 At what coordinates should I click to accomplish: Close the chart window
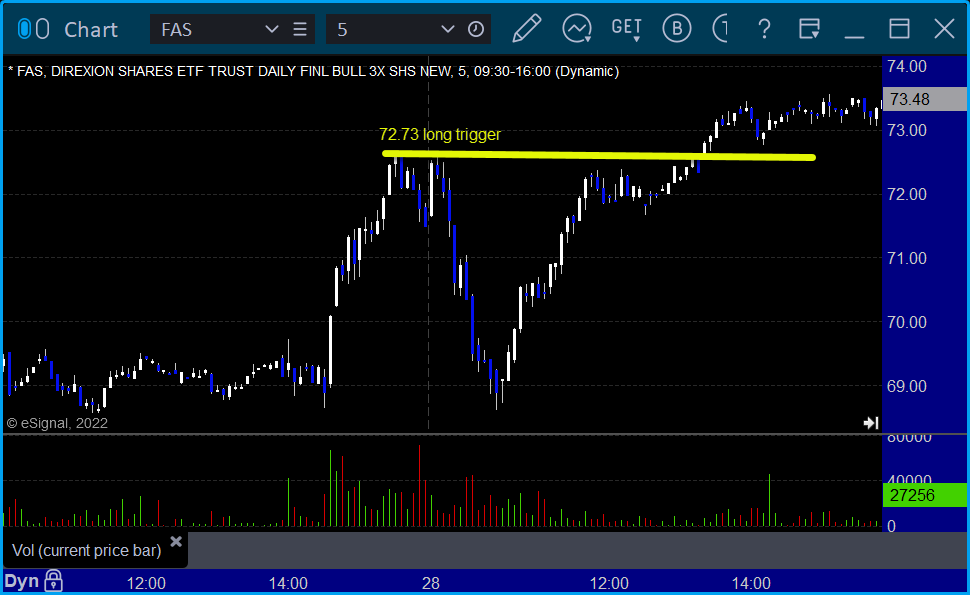pos(944,29)
